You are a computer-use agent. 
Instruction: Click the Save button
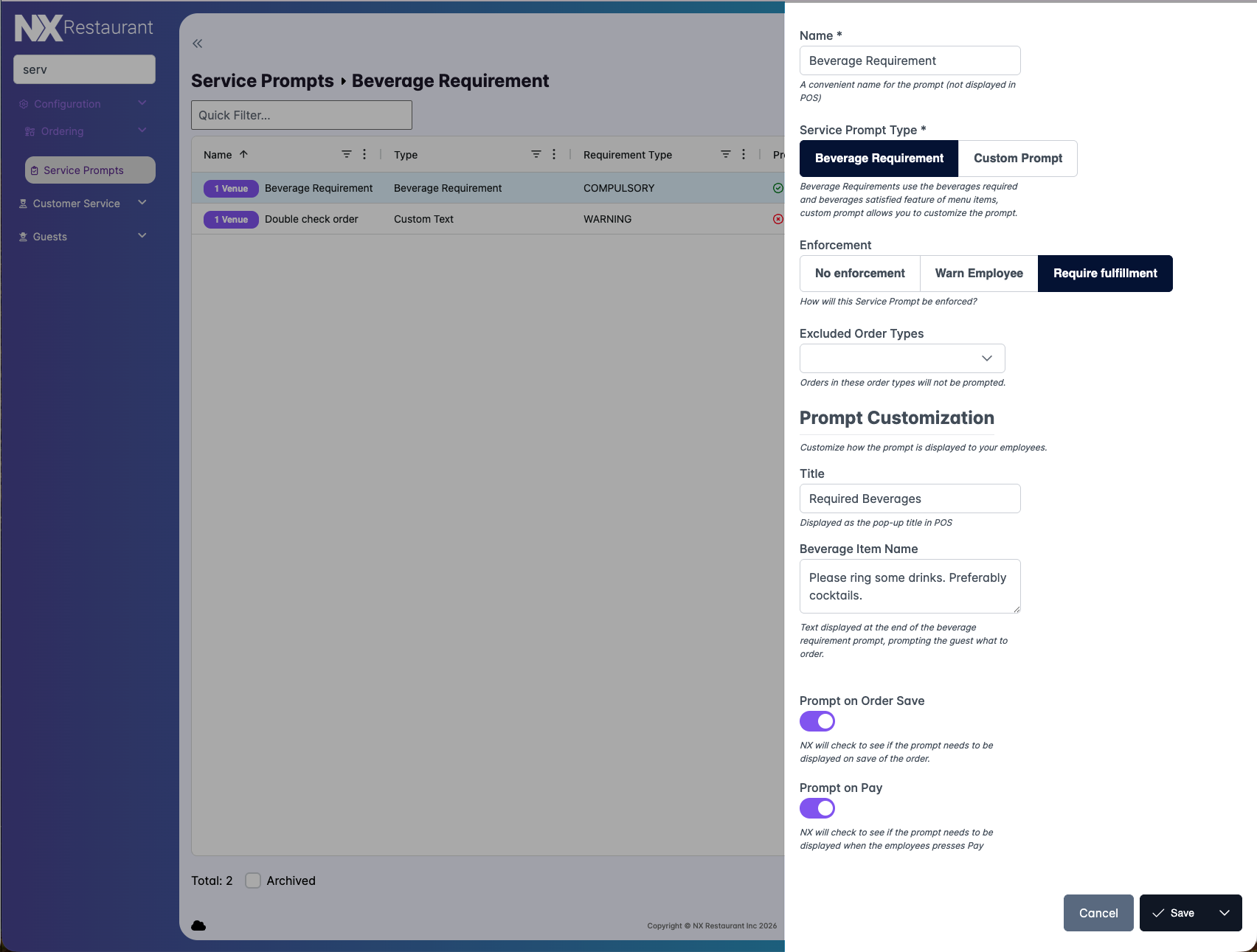[x=1174, y=913]
